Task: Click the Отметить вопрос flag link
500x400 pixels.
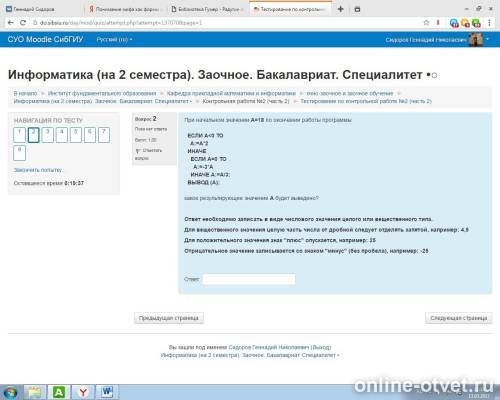Action: click(148, 154)
